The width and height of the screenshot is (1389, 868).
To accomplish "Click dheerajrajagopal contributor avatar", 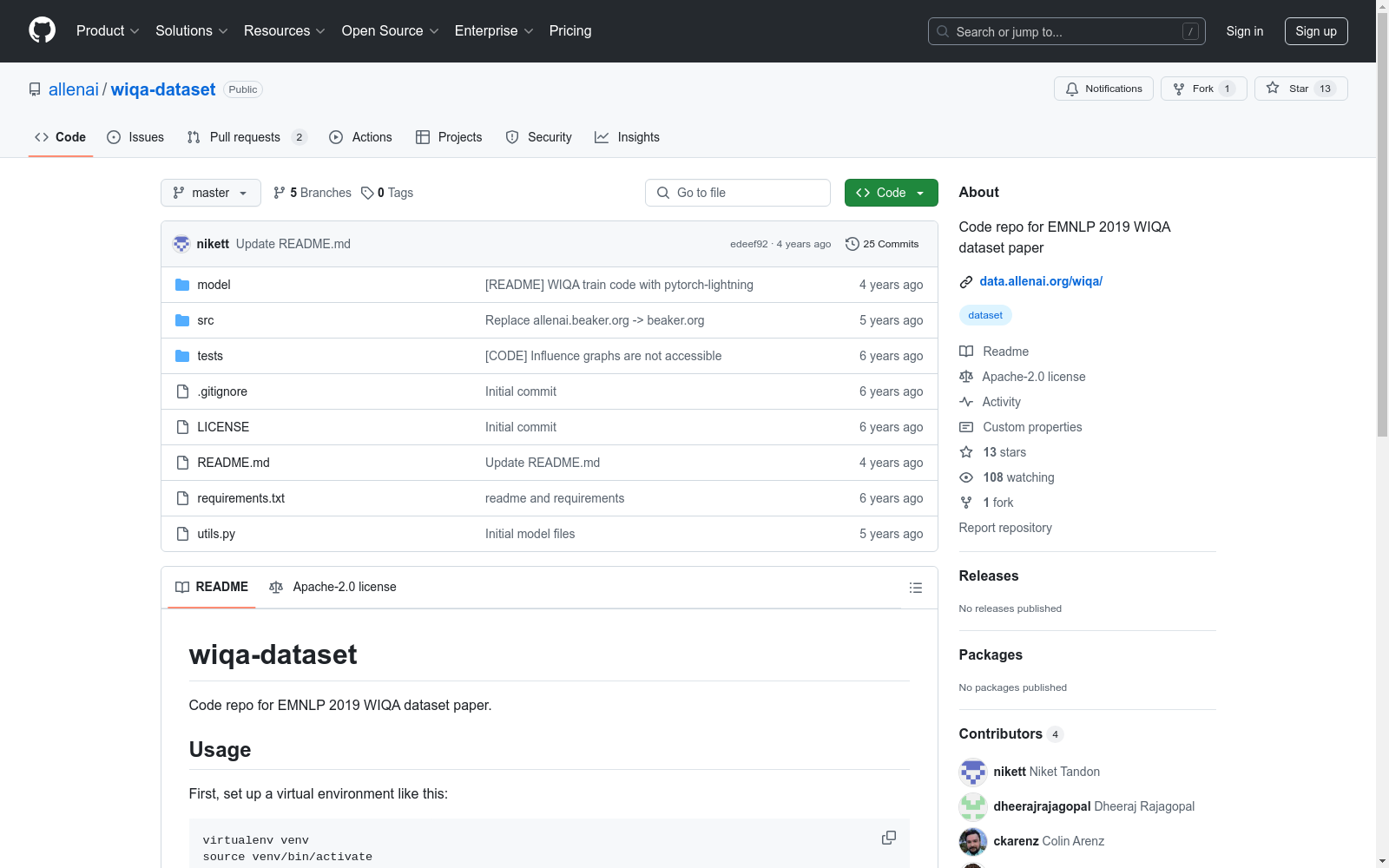I will click(x=973, y=806).
